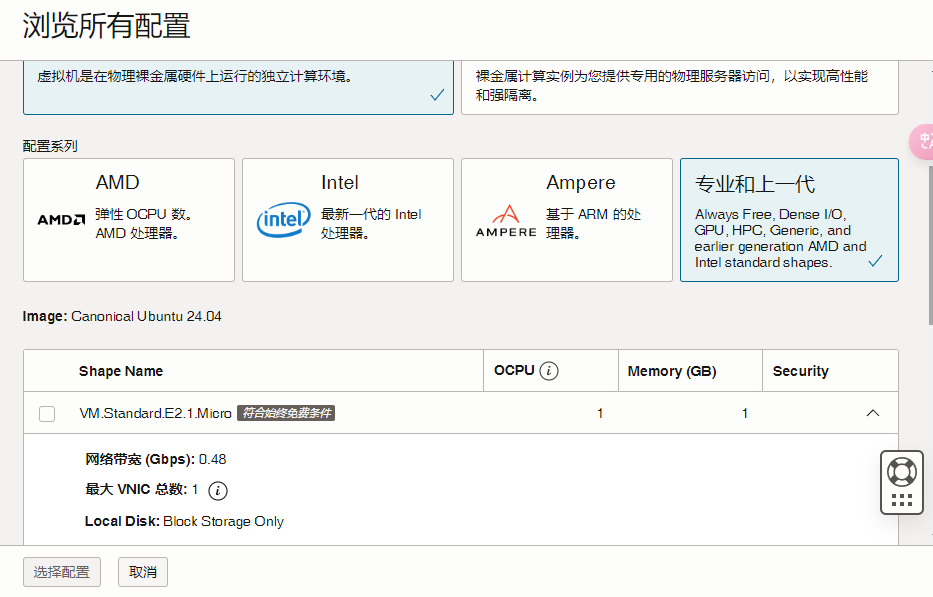The image size is (933, 597).
Task: Select the bare metal instance type card
Action: pyautogui.click(x=680, y=87)
